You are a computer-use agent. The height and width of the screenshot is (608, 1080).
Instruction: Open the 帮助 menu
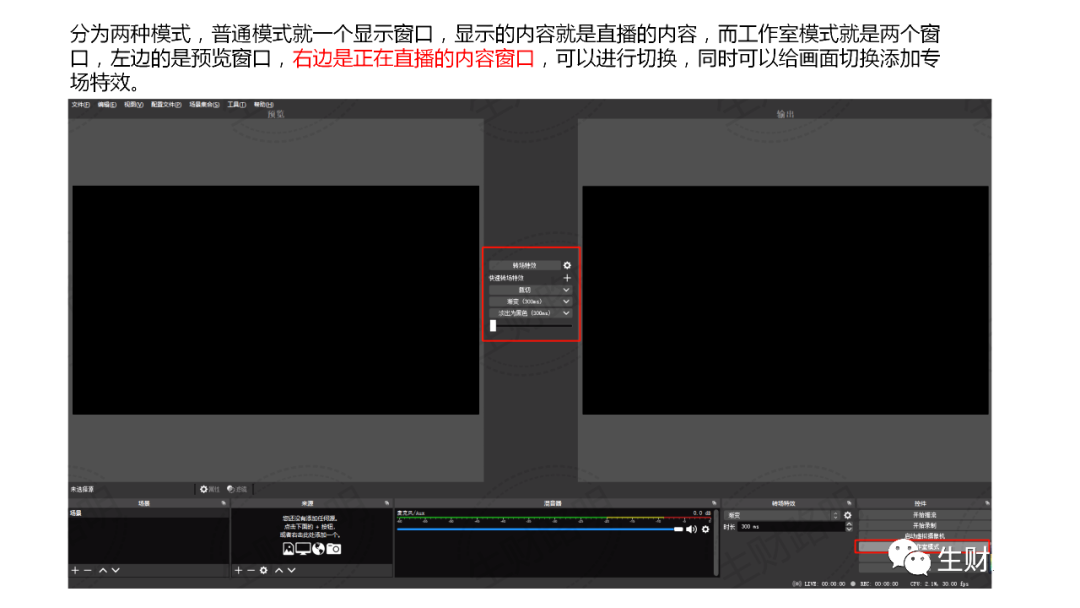pos(264,105)
